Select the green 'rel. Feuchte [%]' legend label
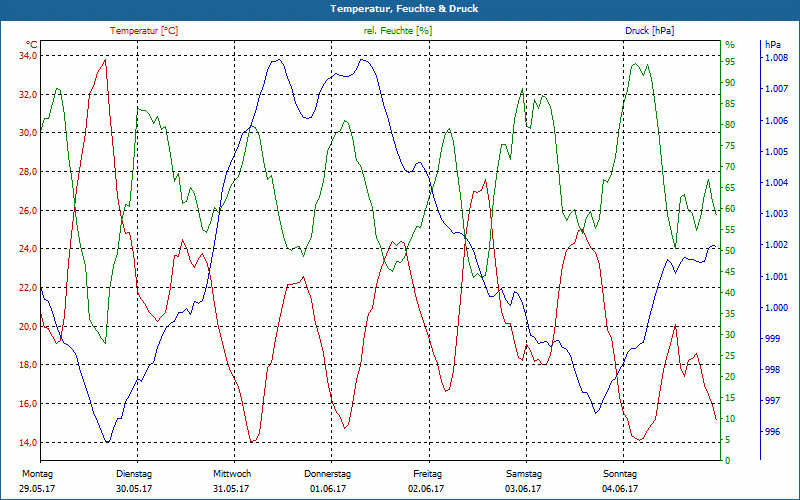The image size is (800, 500). click(397, 31)
